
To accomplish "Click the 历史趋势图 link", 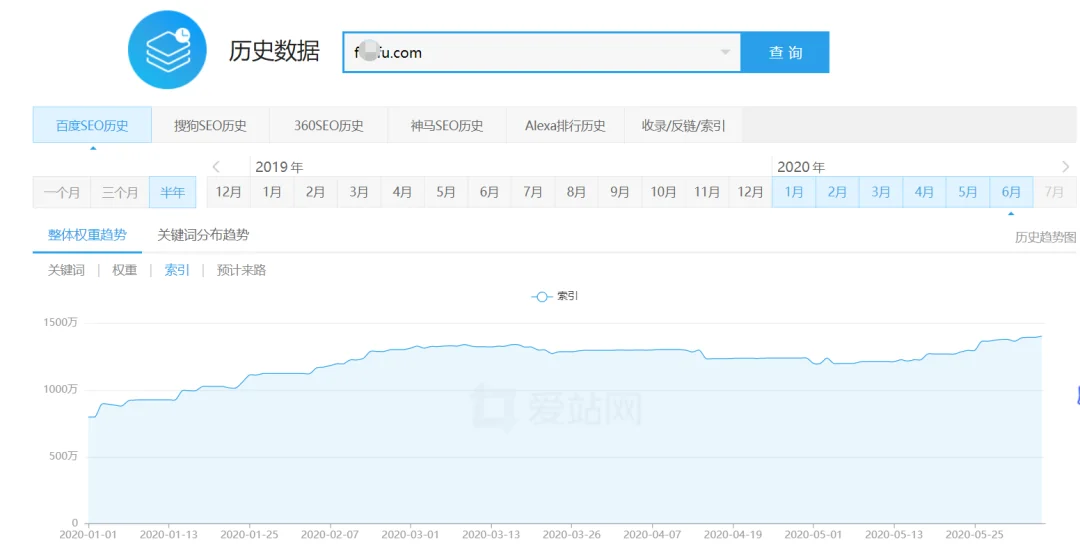I will [1045, 238].
